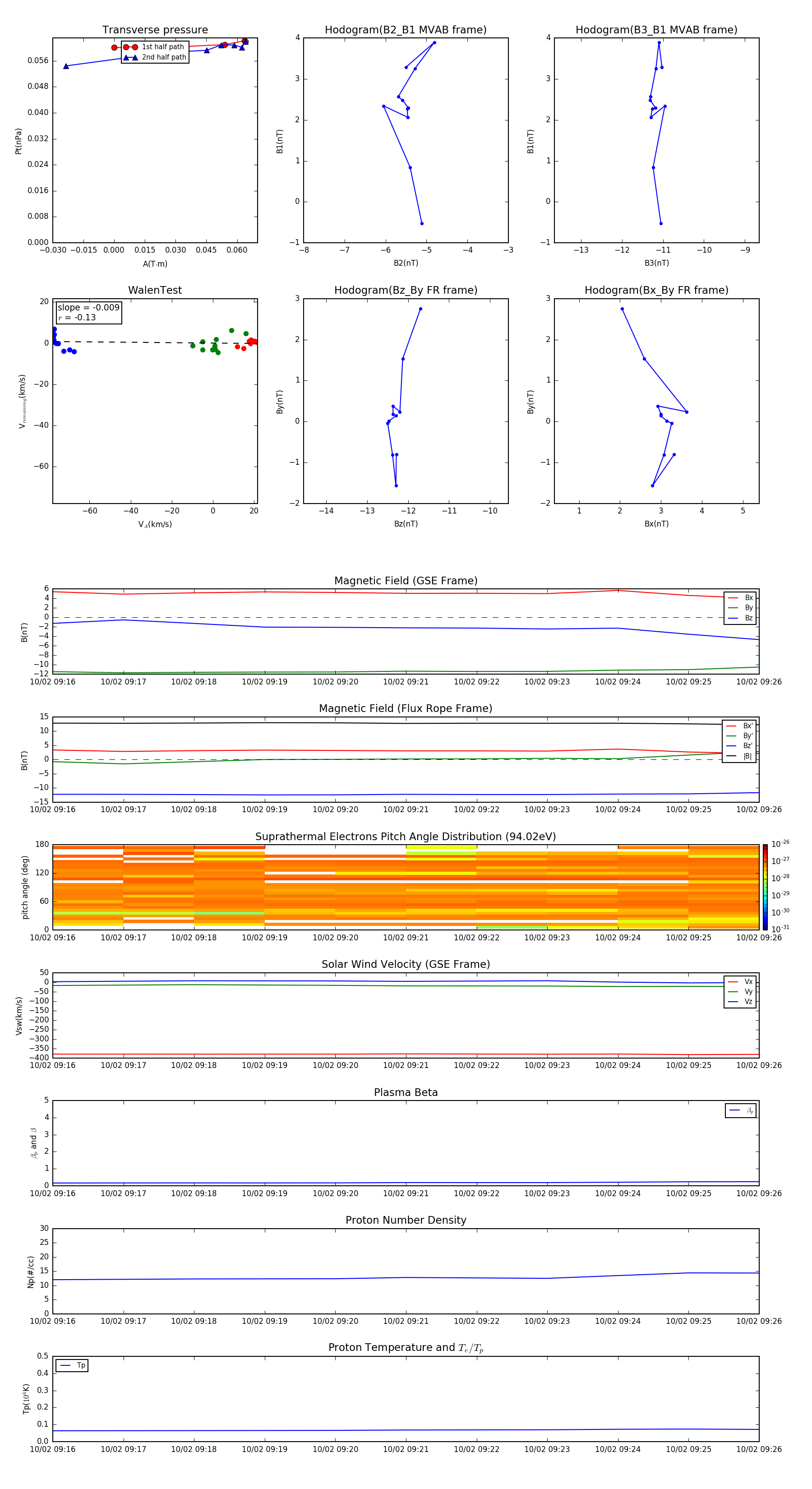This screenshot has width=812, height=1489.
Task: Select the "r = -0.13" annotation
Action: click(x=77, y=317)
